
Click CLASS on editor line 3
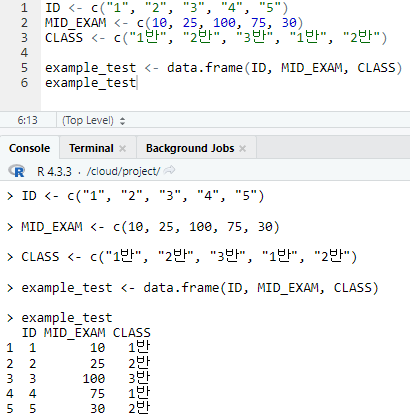click(x=64, y=38)
